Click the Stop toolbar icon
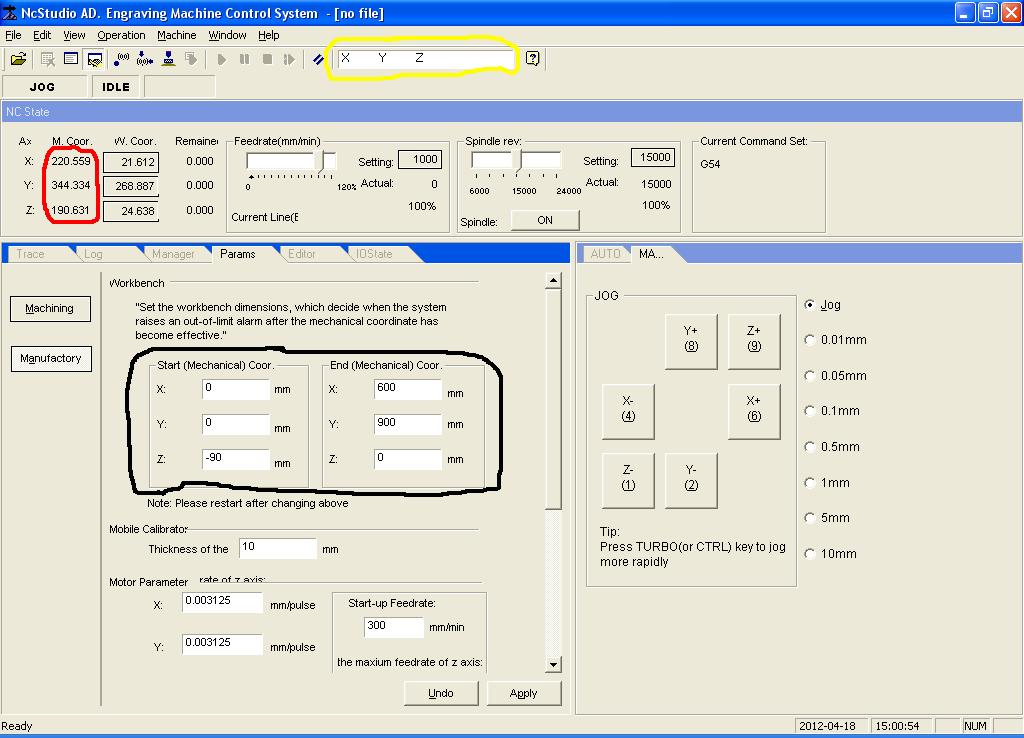 click(x=267, y=59)
